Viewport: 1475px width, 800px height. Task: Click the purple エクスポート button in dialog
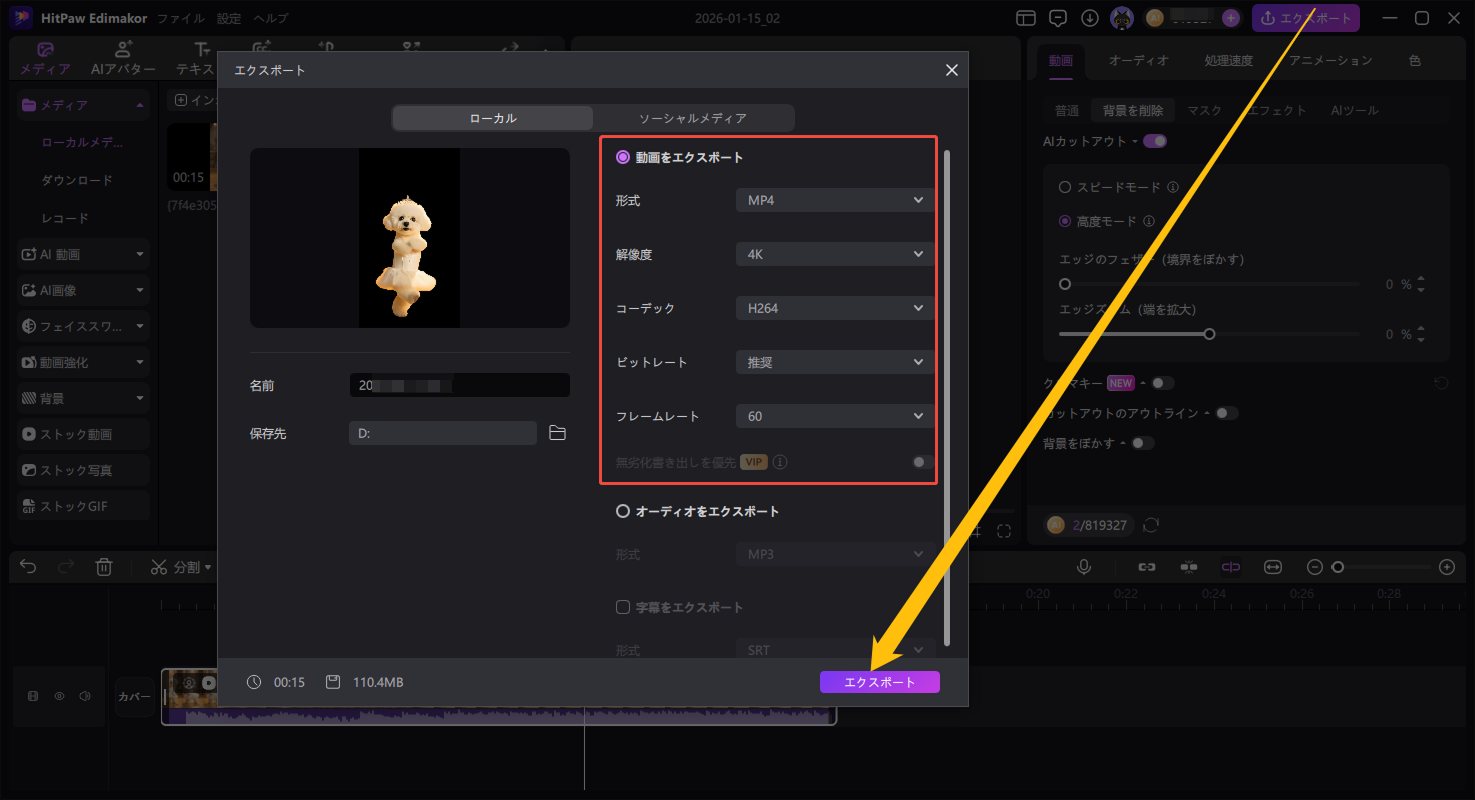pyautogui.click(x=879, y=682)
